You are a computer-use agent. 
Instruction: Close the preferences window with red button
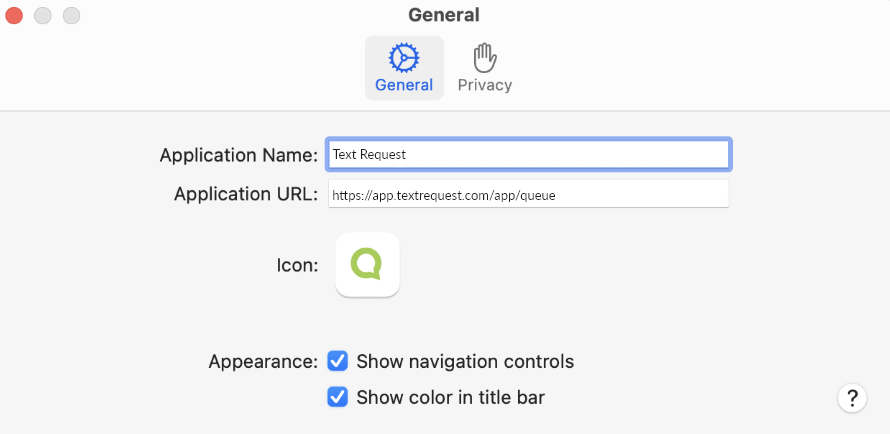click(14, 15)
